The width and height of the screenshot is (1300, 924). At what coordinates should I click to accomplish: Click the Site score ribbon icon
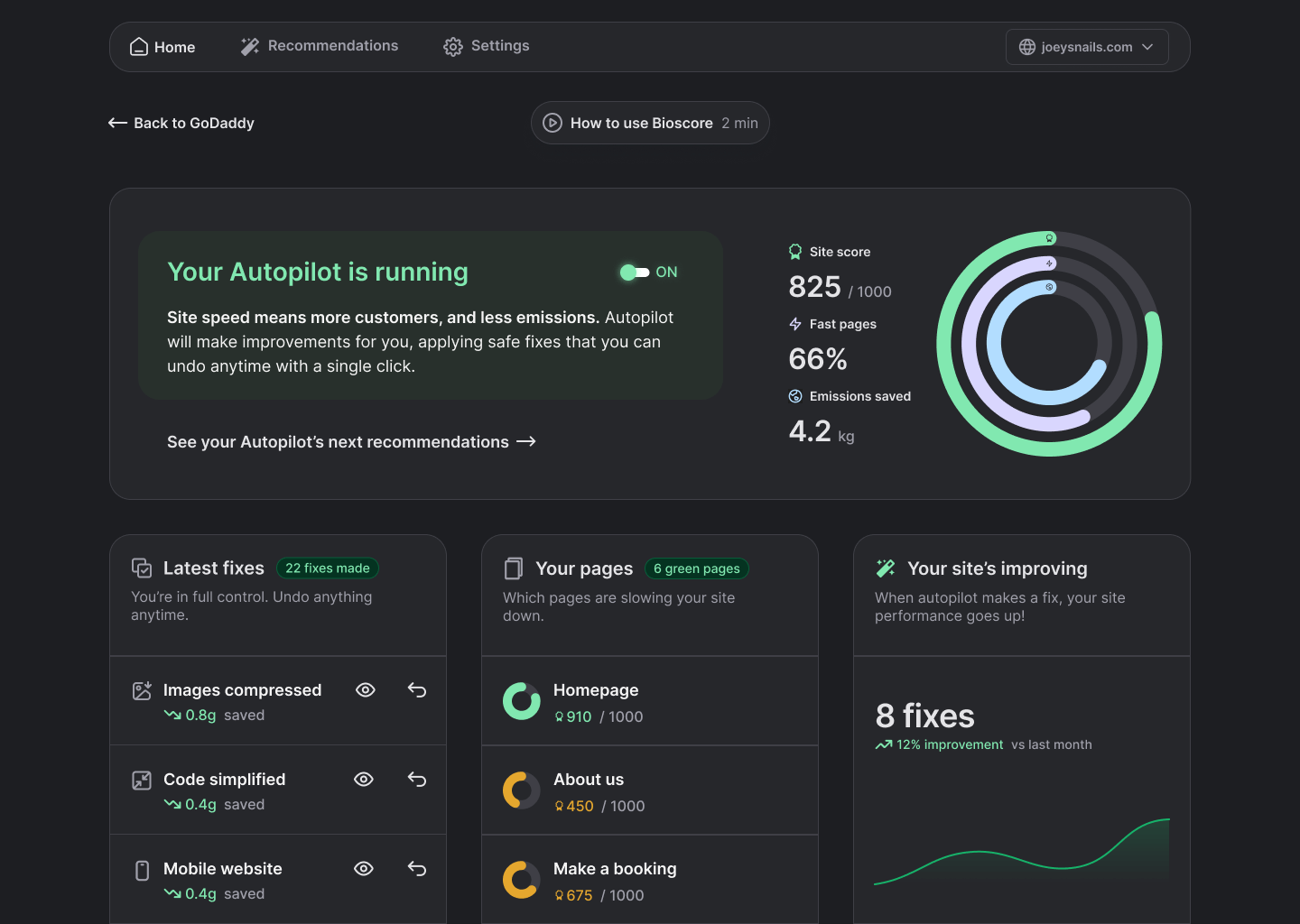(795, 252)
